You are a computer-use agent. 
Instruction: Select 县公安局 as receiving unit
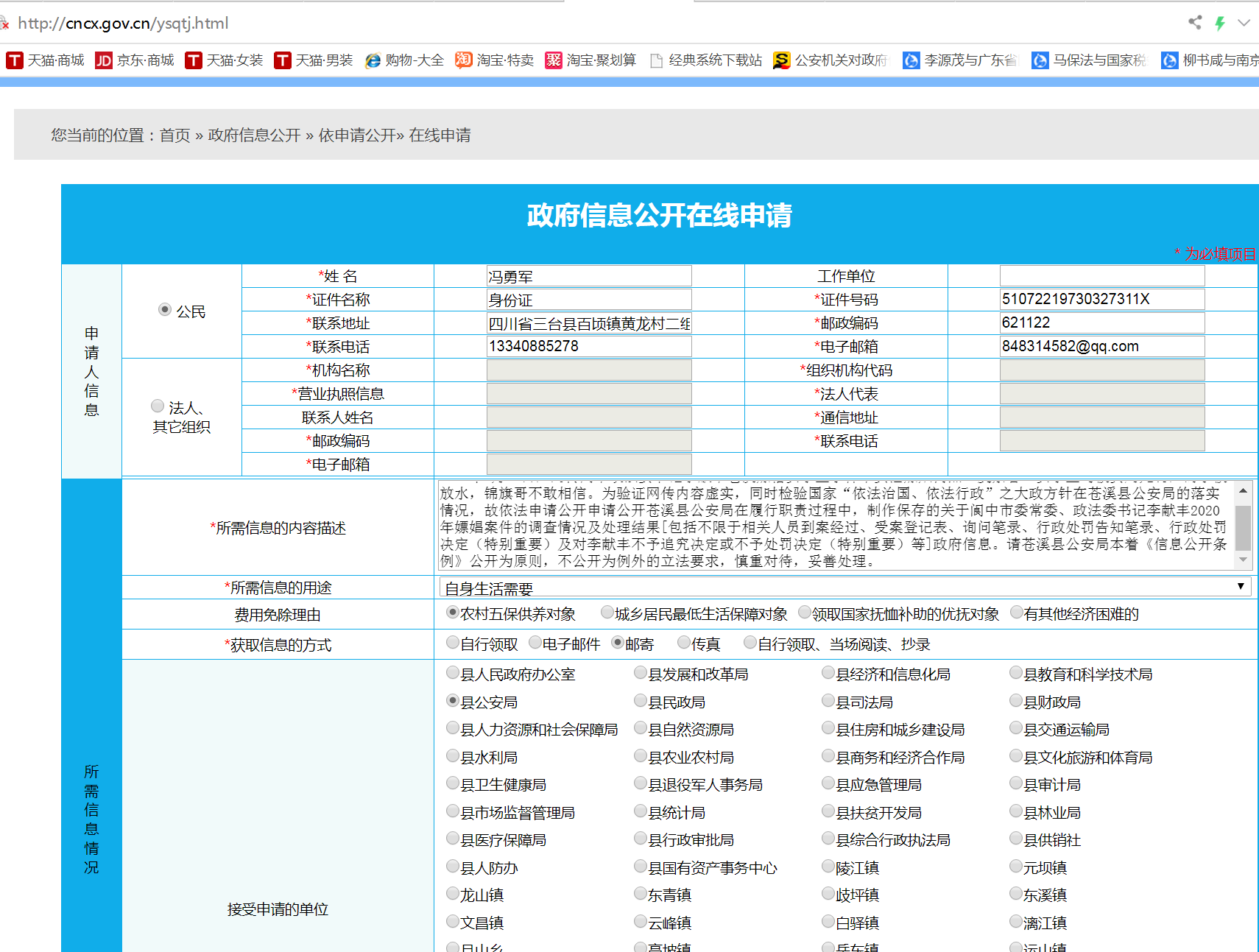453,701
